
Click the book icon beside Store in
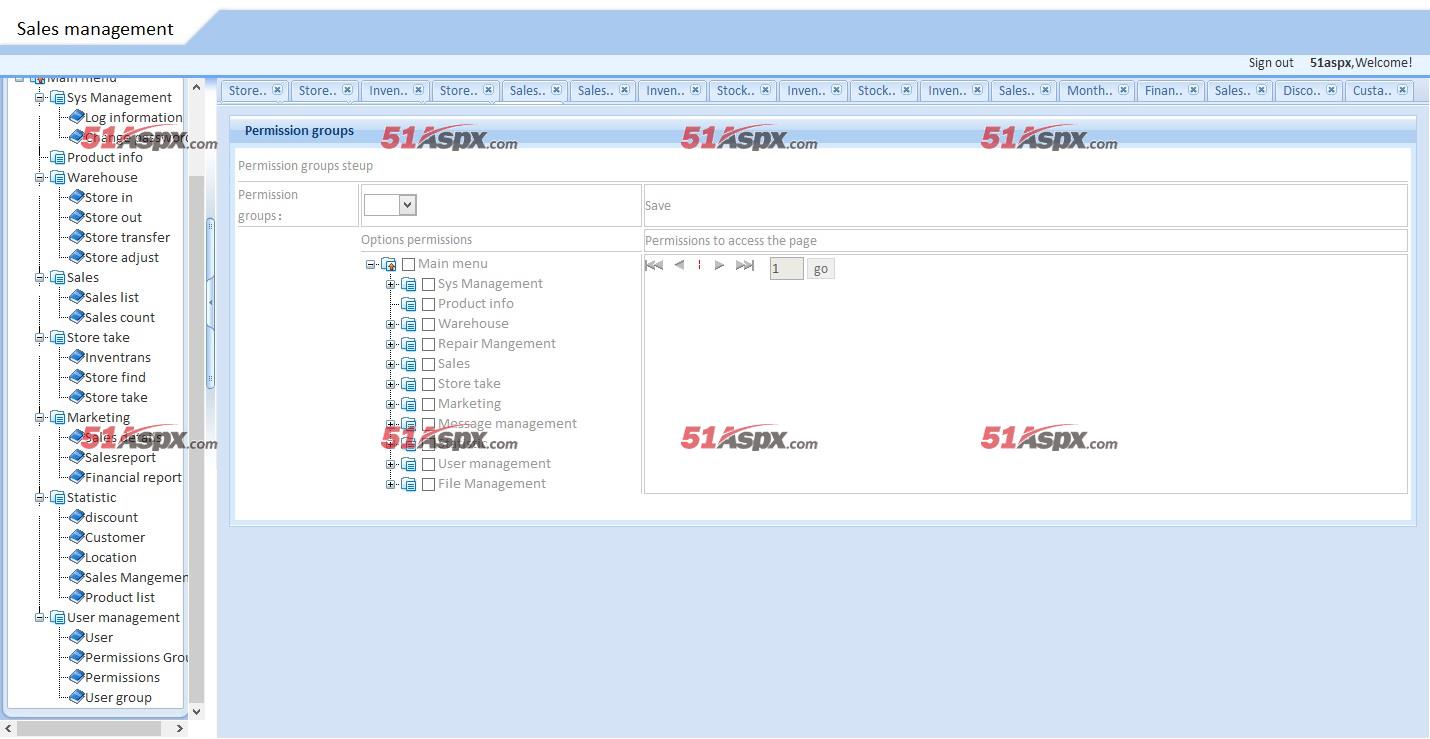(76, 197)
